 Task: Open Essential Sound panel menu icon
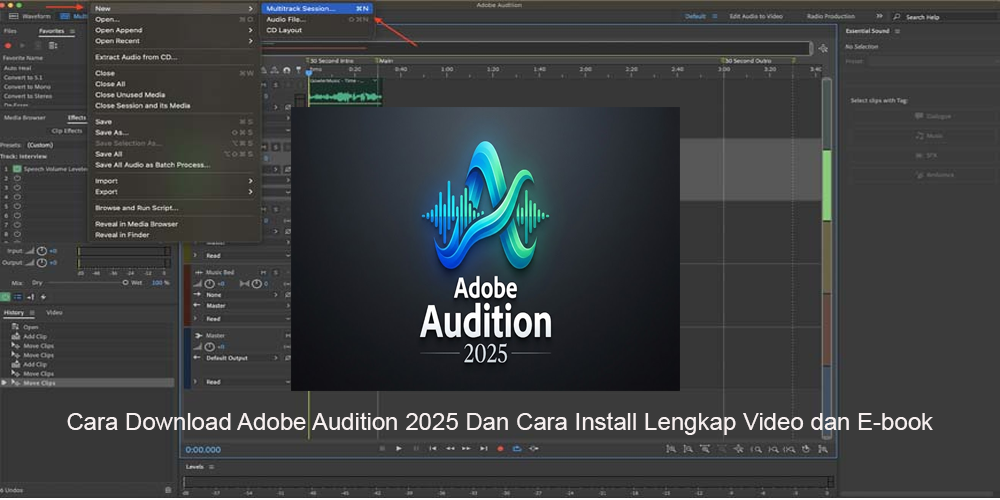coord(897,31)
